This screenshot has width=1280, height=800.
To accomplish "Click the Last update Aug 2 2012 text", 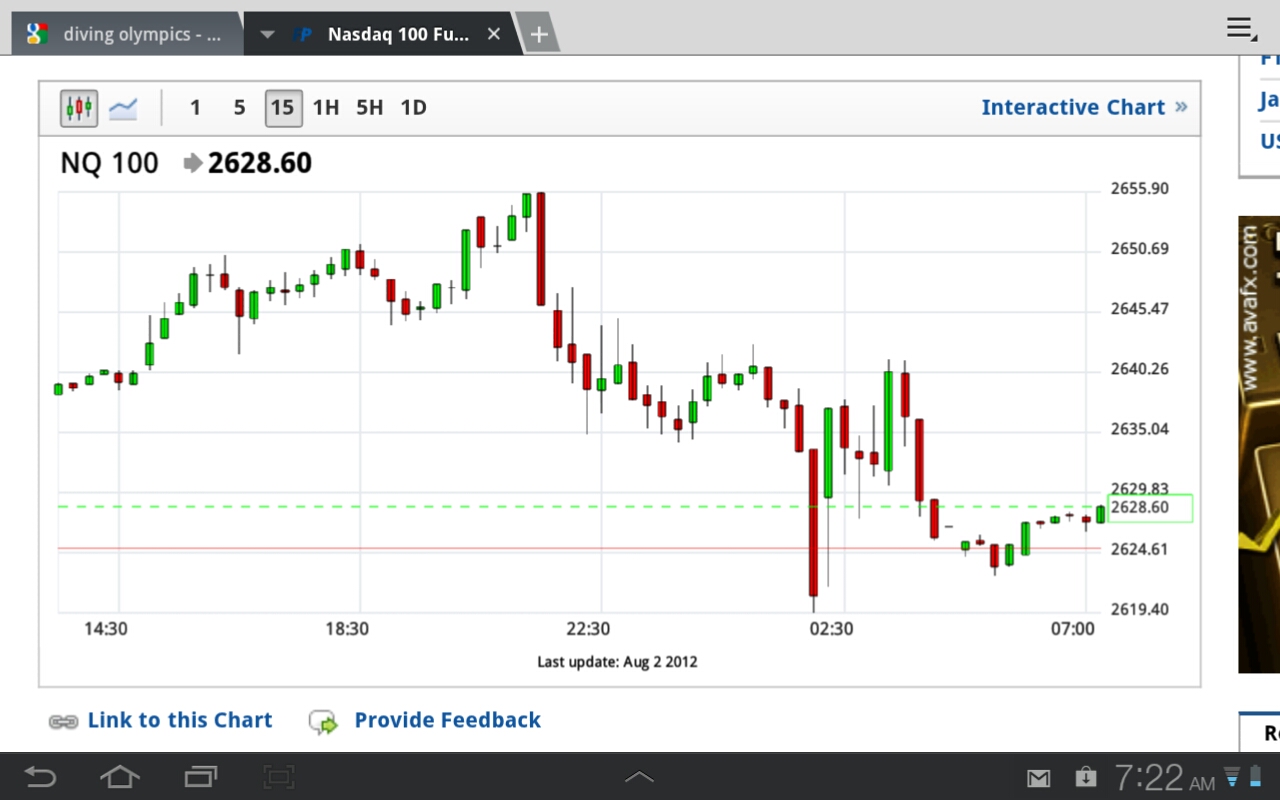I will coord(617,661).
